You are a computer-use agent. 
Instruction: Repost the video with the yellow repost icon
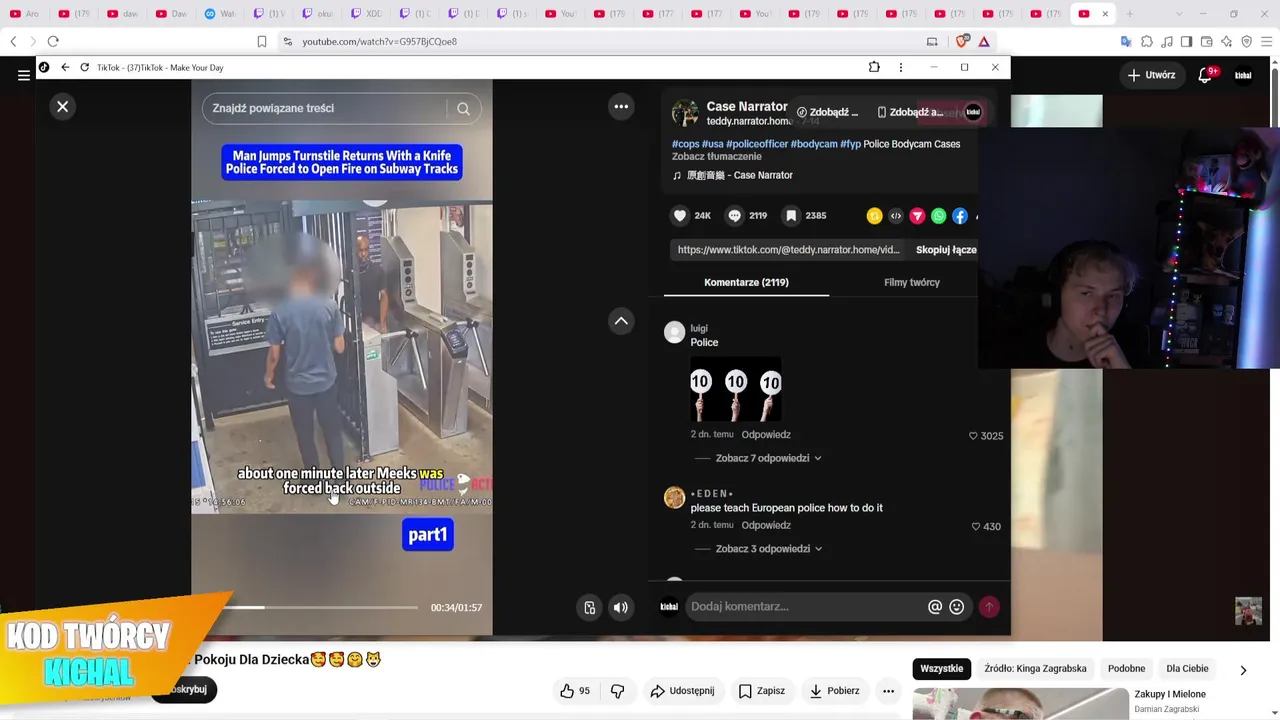tap(875, 216)
